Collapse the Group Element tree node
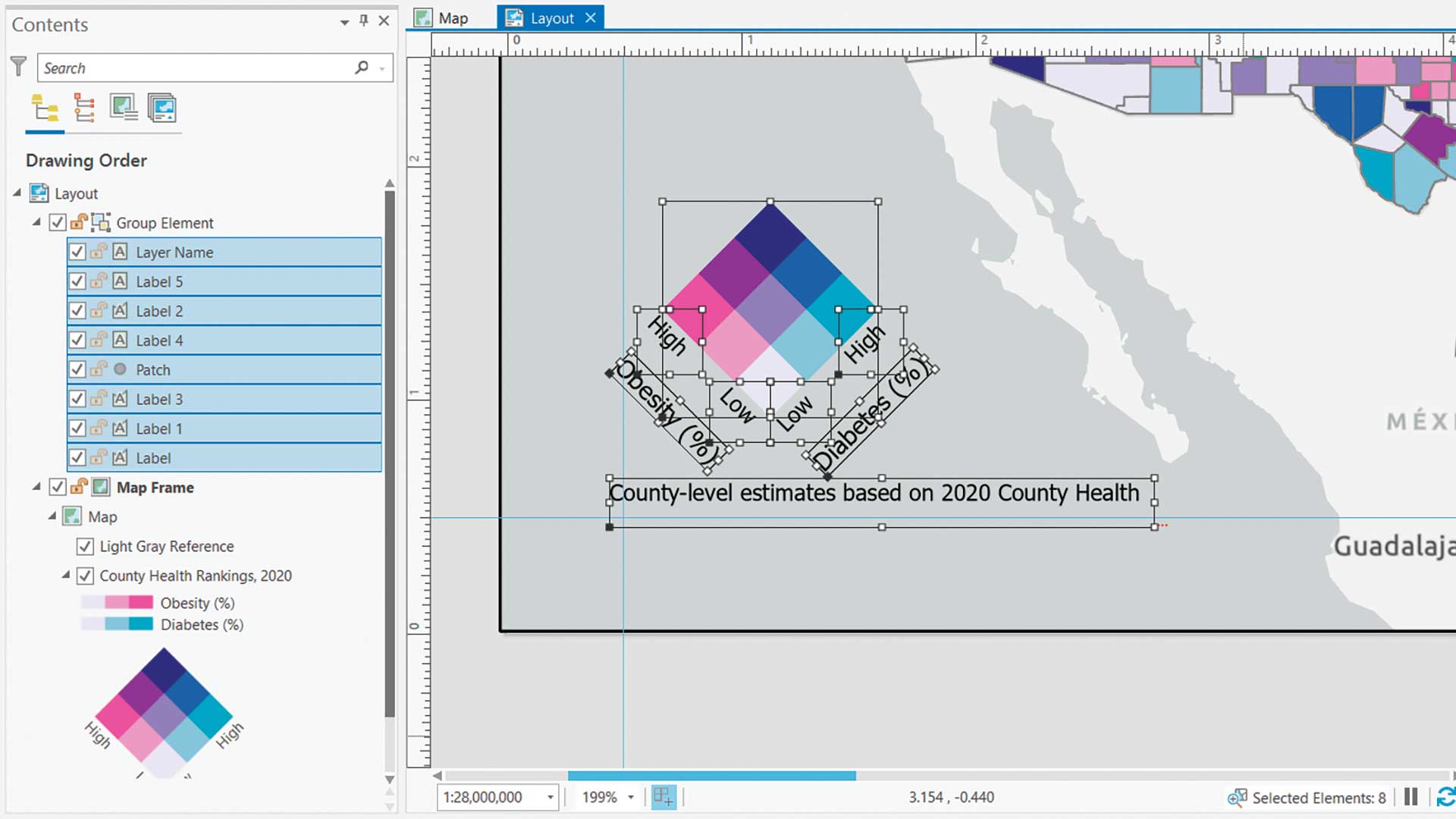This screenshot has width=1456, height=819. click(36, 222)
